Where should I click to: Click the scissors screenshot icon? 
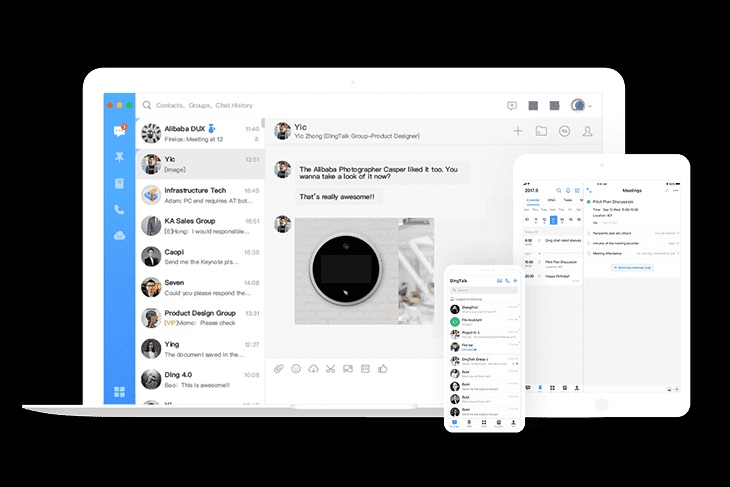coord(331,369)
